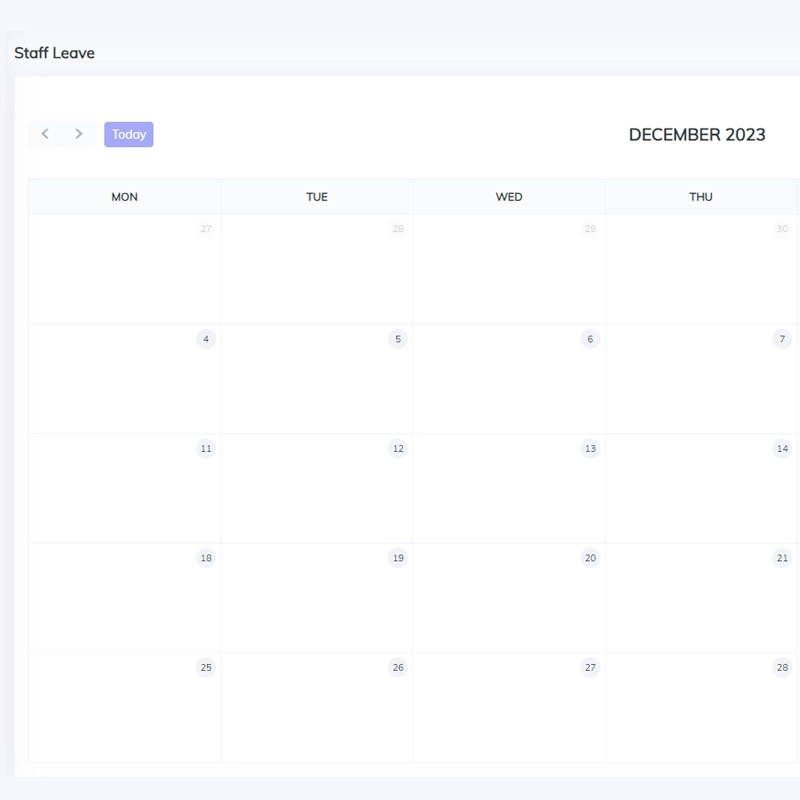This screenshot has width=800, height=800.
Task: Pick December 19 date badge
Action: point(398,558)
